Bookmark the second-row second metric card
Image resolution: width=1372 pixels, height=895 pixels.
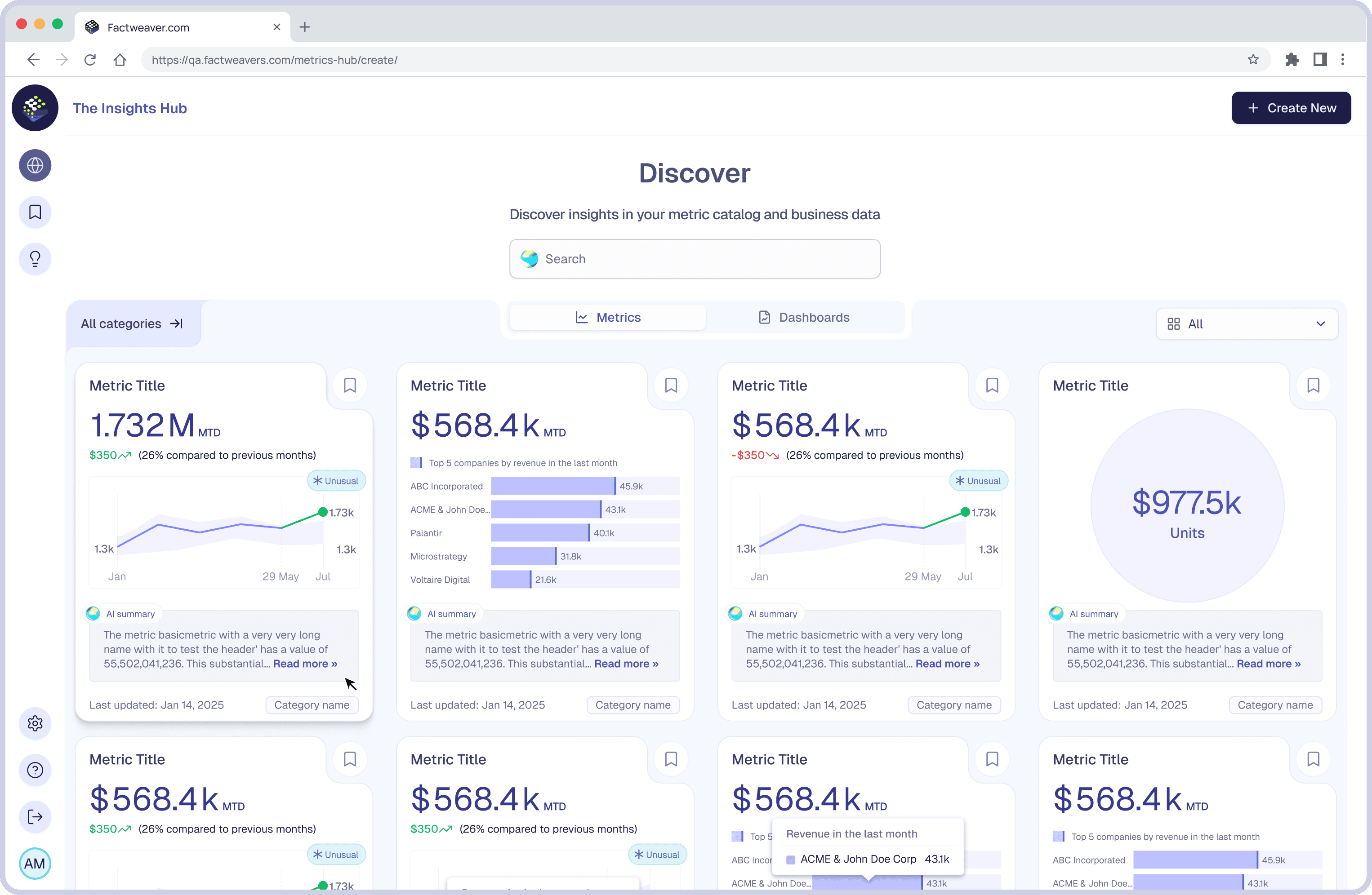pos(671,759)
